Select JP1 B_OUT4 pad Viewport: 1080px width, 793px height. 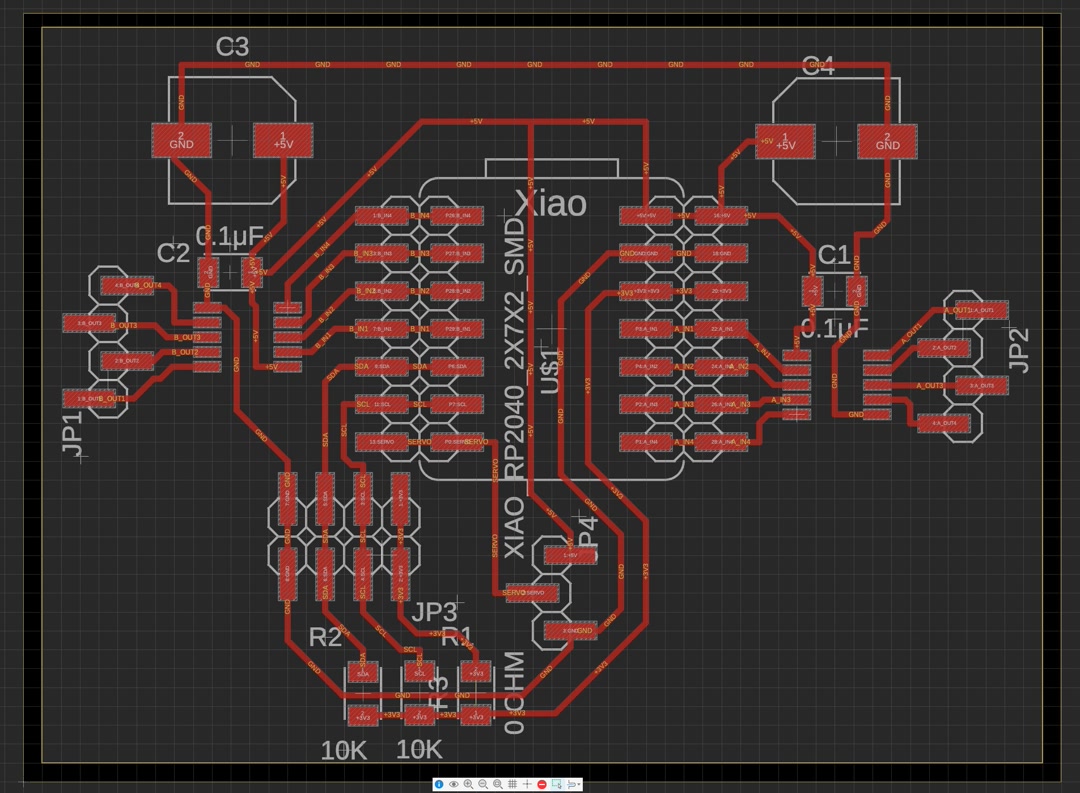tap(127, 285)
